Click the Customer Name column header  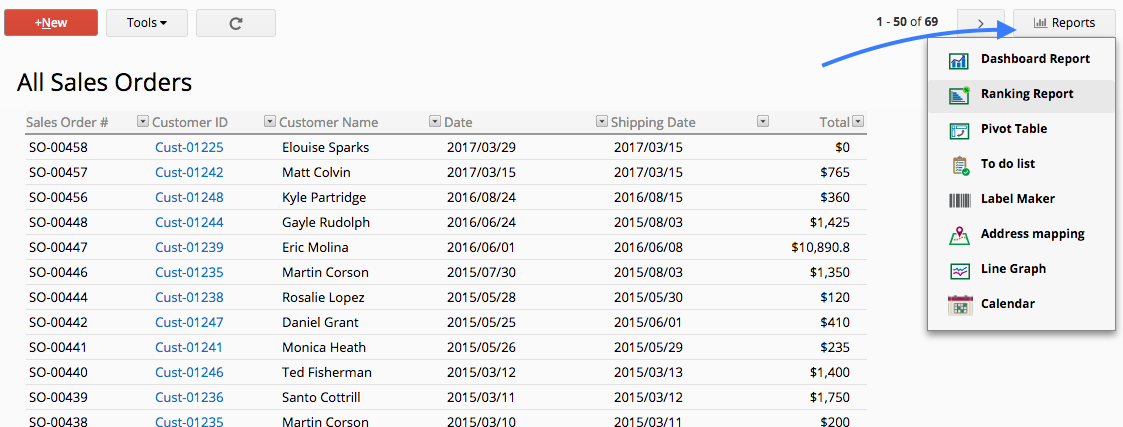(x=328, y=123)
